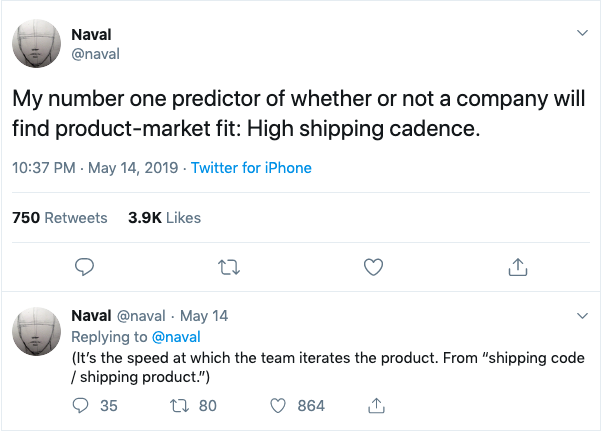This screenshot has width=603, height=431.
Task: View the 3.9K Likes list
Action: 164,217
